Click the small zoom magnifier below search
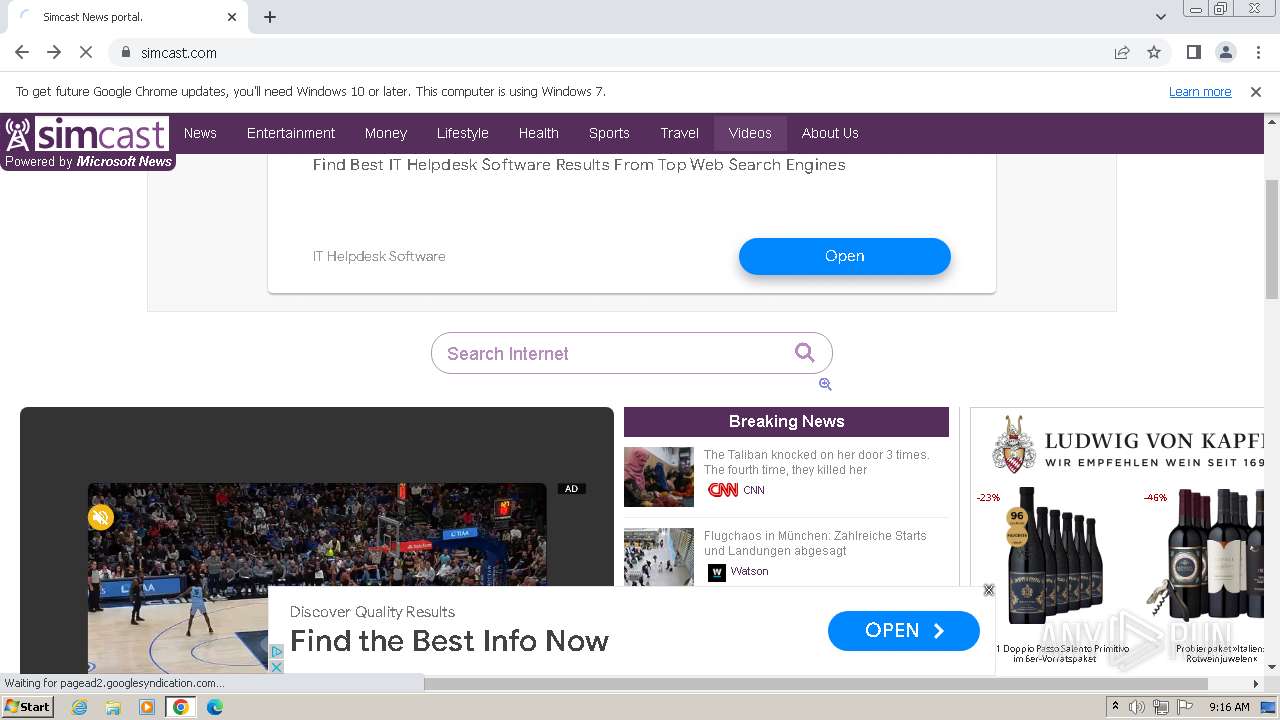Screen dimensions: 1280x720 (825, 384)
